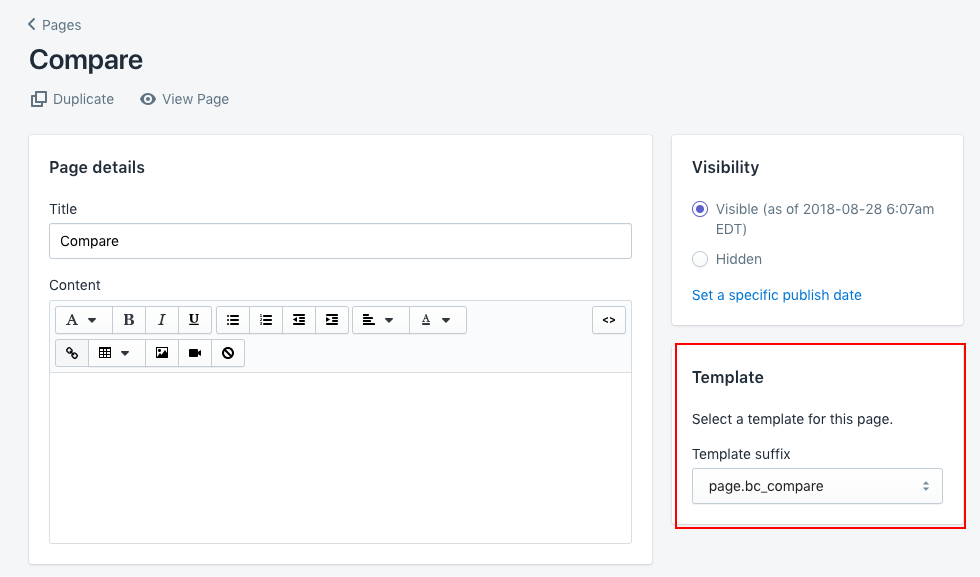Select the Hidden visibility option
The width and height of the screenshot is (980, 577).
pyautogui.click(x=700, y=259)
